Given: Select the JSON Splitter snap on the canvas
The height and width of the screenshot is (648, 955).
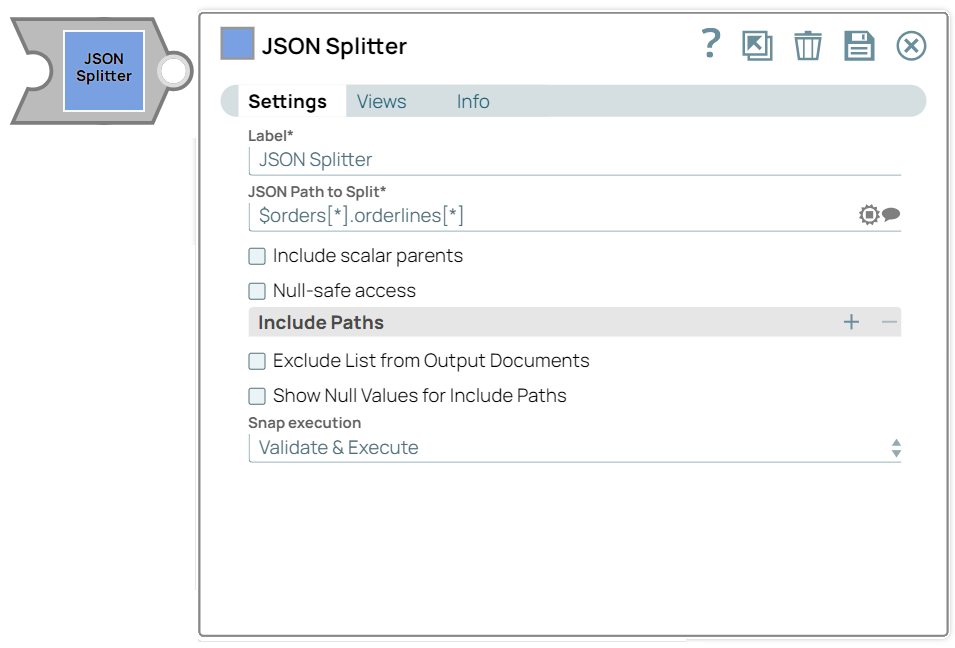Looking at the screenshot, I should click(103, 70).
